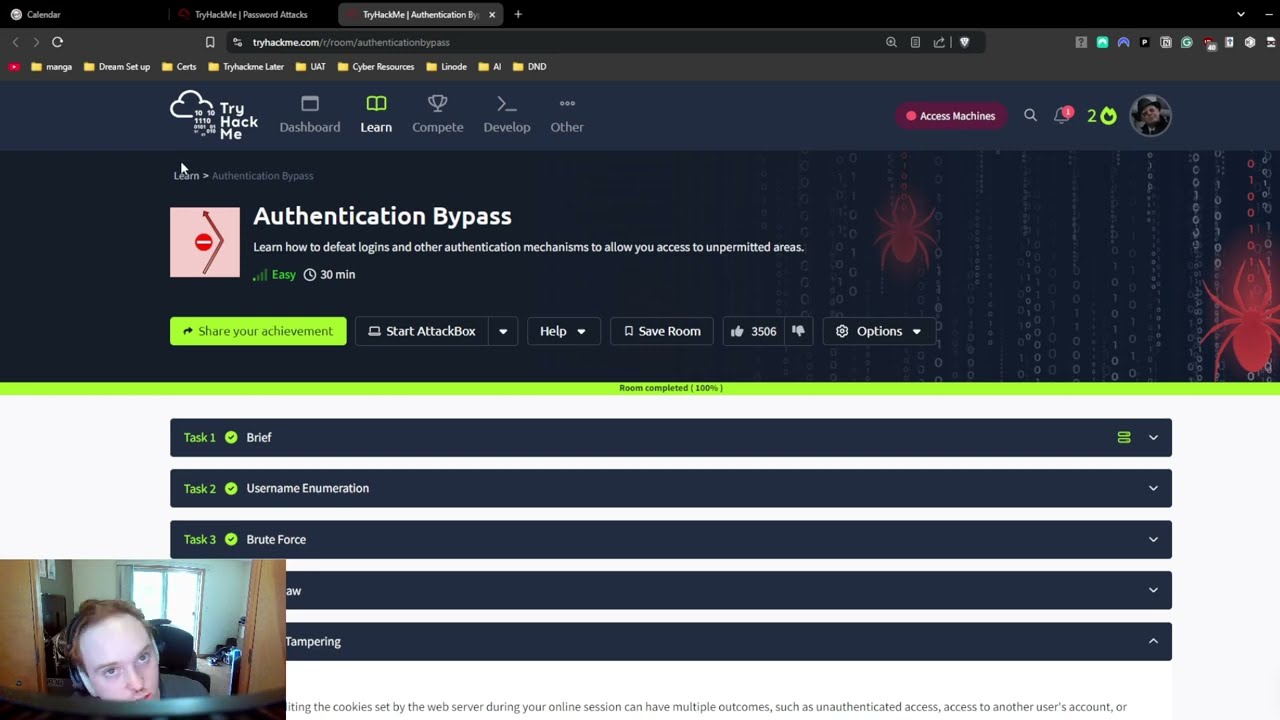Open the Options dropdown
The height and width of the screenshot is (720, 1280).
(879, 331)
